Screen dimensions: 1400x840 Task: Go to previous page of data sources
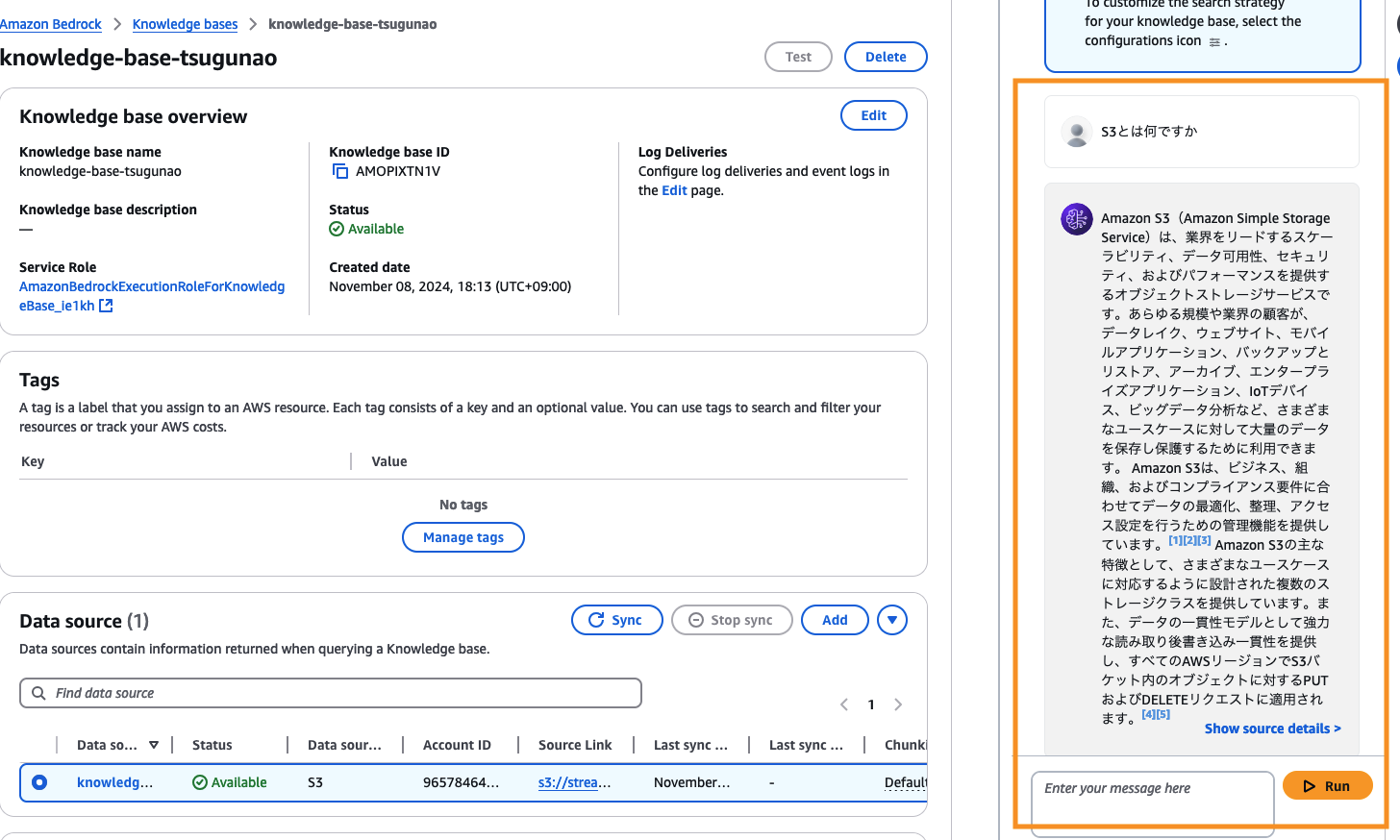pyautogui.click(x=844, y=704)
